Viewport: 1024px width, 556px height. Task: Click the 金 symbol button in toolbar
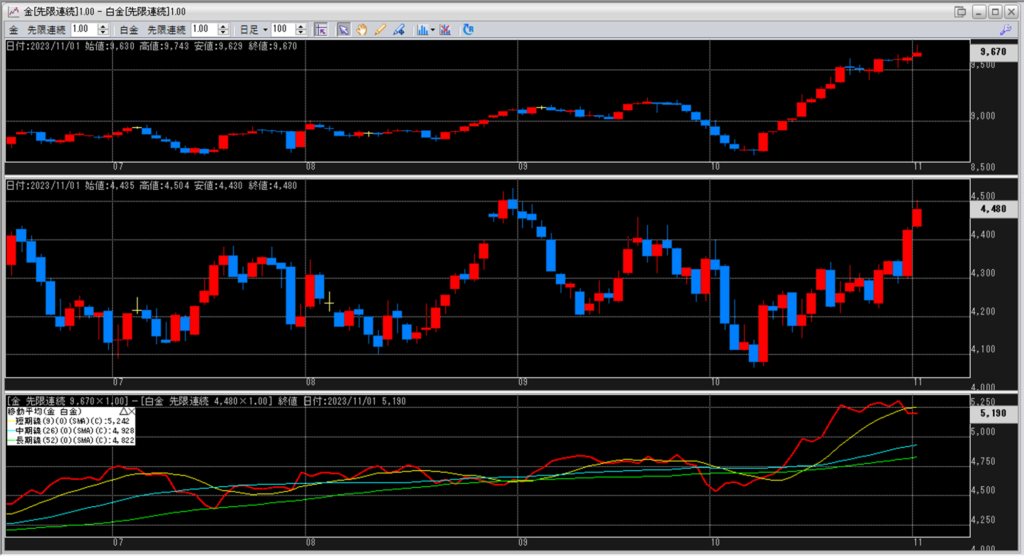[13, 30]
